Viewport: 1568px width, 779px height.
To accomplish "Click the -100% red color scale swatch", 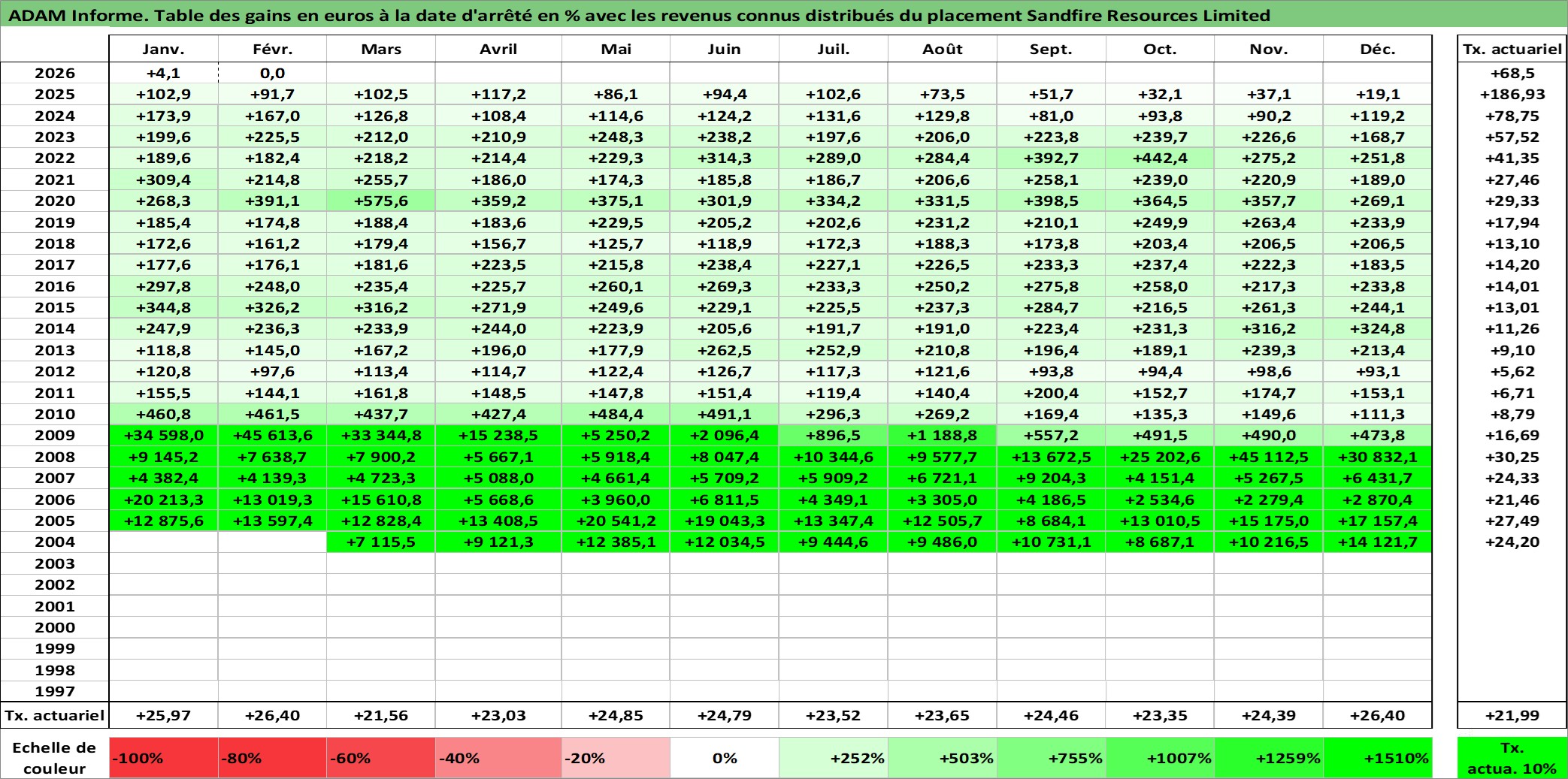I will [x=163, y=757].
